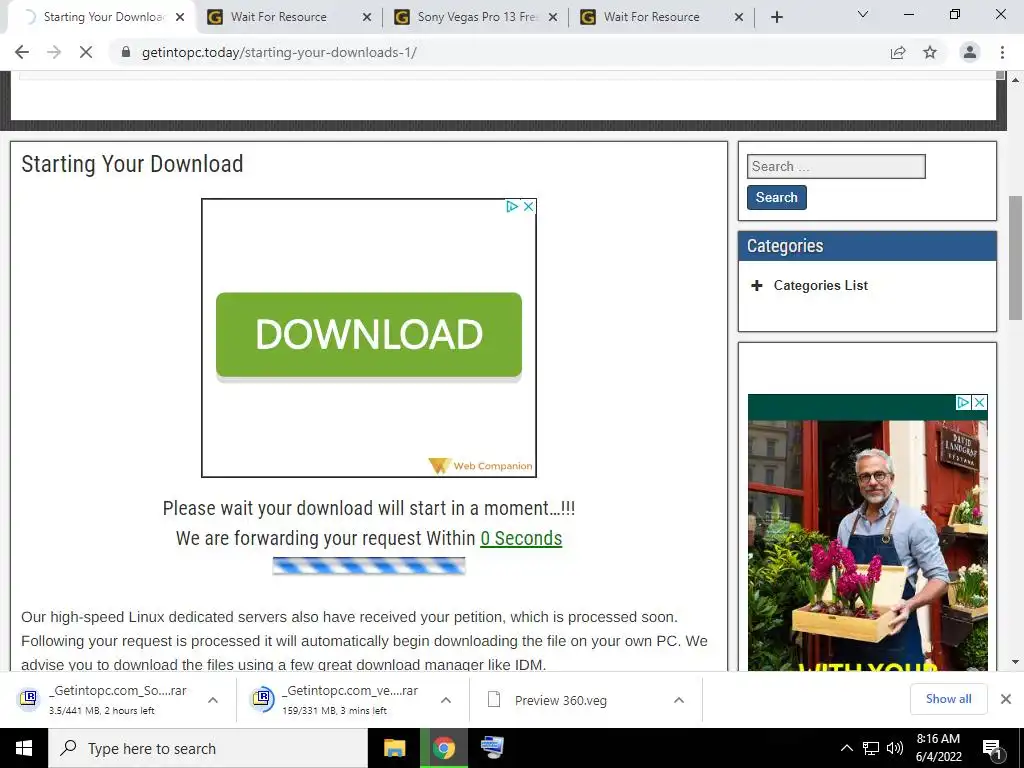Click the scrollbar up arrow
The image size is (1024, 768).
click(1016, 79)
